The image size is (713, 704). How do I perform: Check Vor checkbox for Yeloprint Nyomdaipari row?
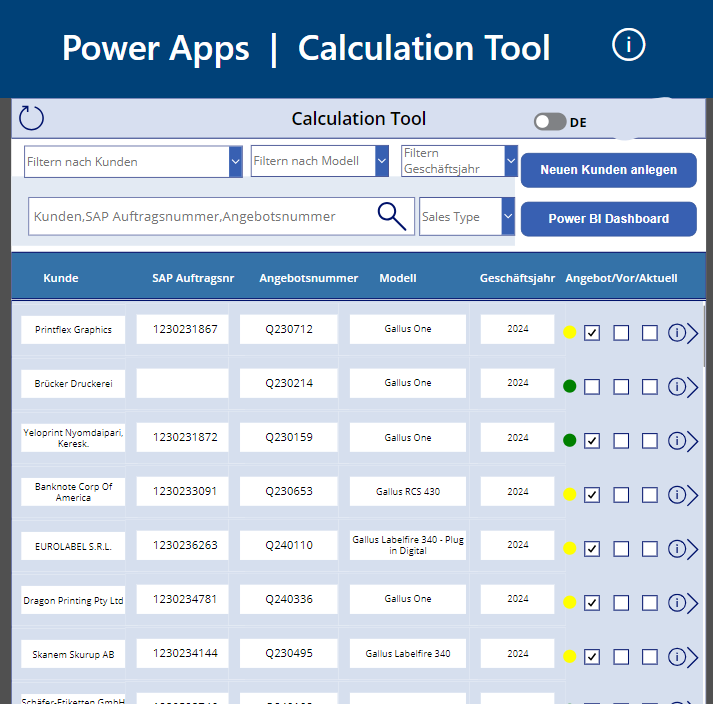pyautogui.click(x=621, y=441)
